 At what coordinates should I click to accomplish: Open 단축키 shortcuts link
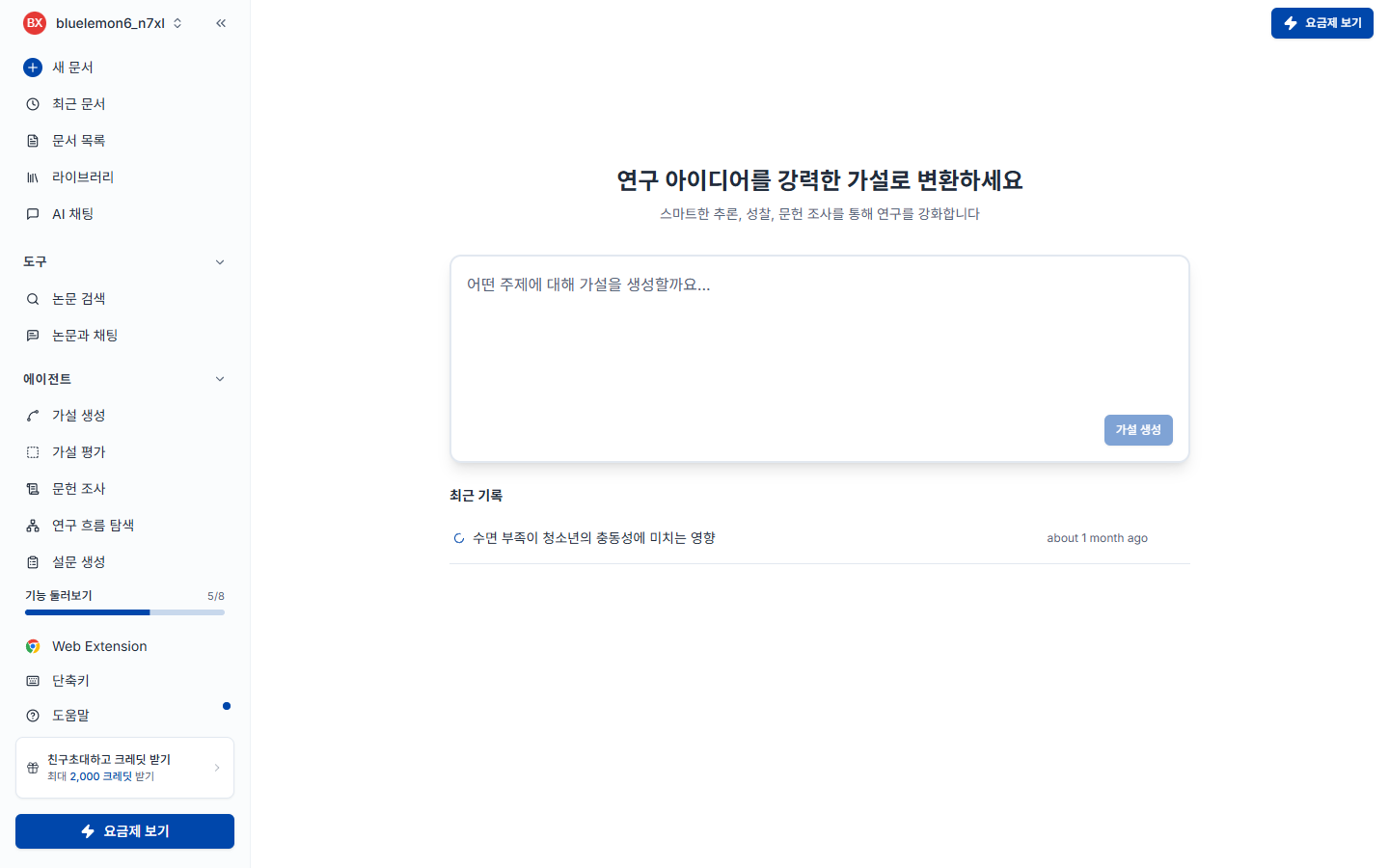(125, 681)
